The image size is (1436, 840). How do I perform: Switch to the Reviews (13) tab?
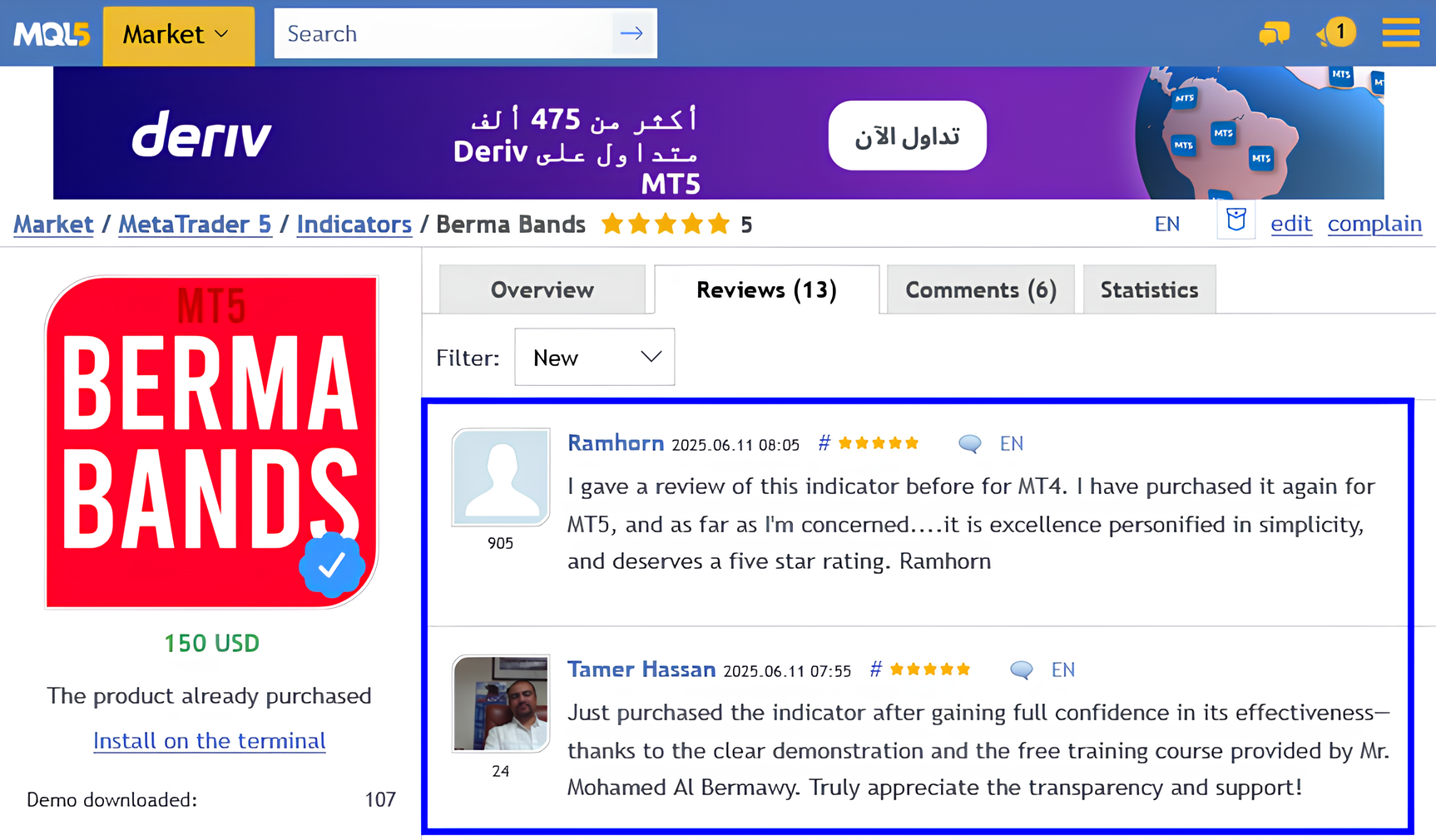766,289
